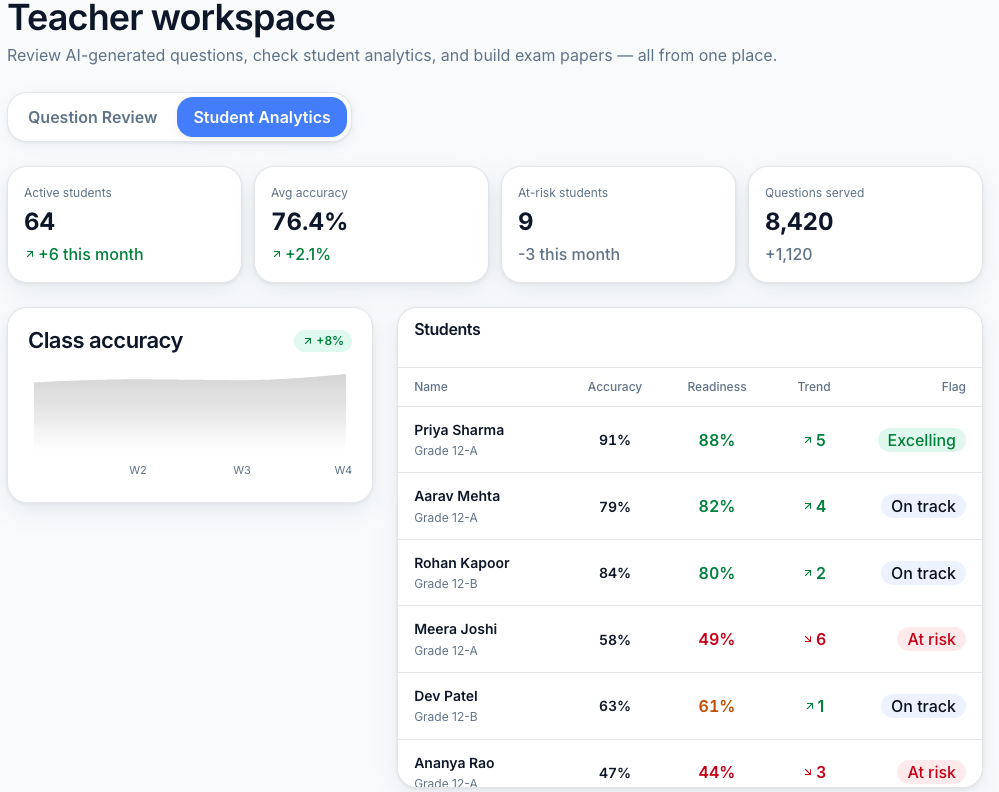Open the At-risk students card
Screen dimensions: 999x792
[x=619, y=224]
